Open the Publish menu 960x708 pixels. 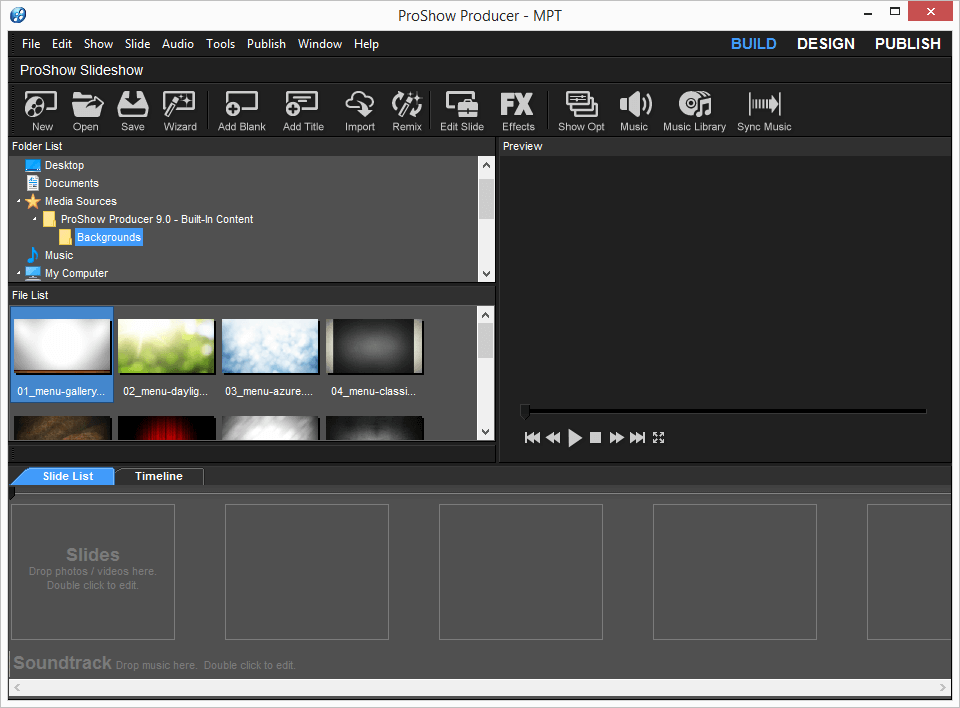point(266,44)
